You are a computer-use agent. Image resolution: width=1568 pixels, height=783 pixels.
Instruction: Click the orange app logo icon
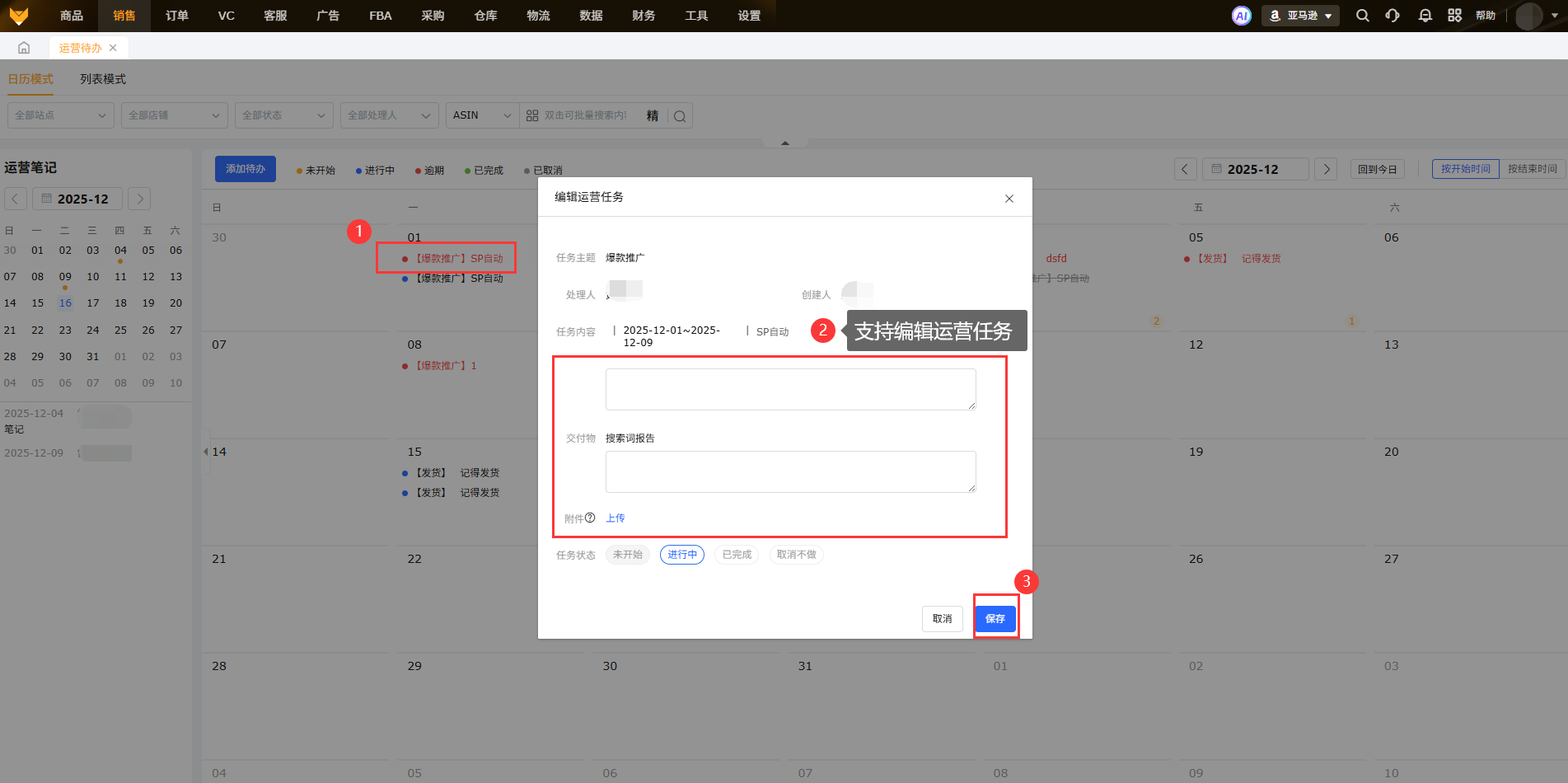tap(18, 16)
